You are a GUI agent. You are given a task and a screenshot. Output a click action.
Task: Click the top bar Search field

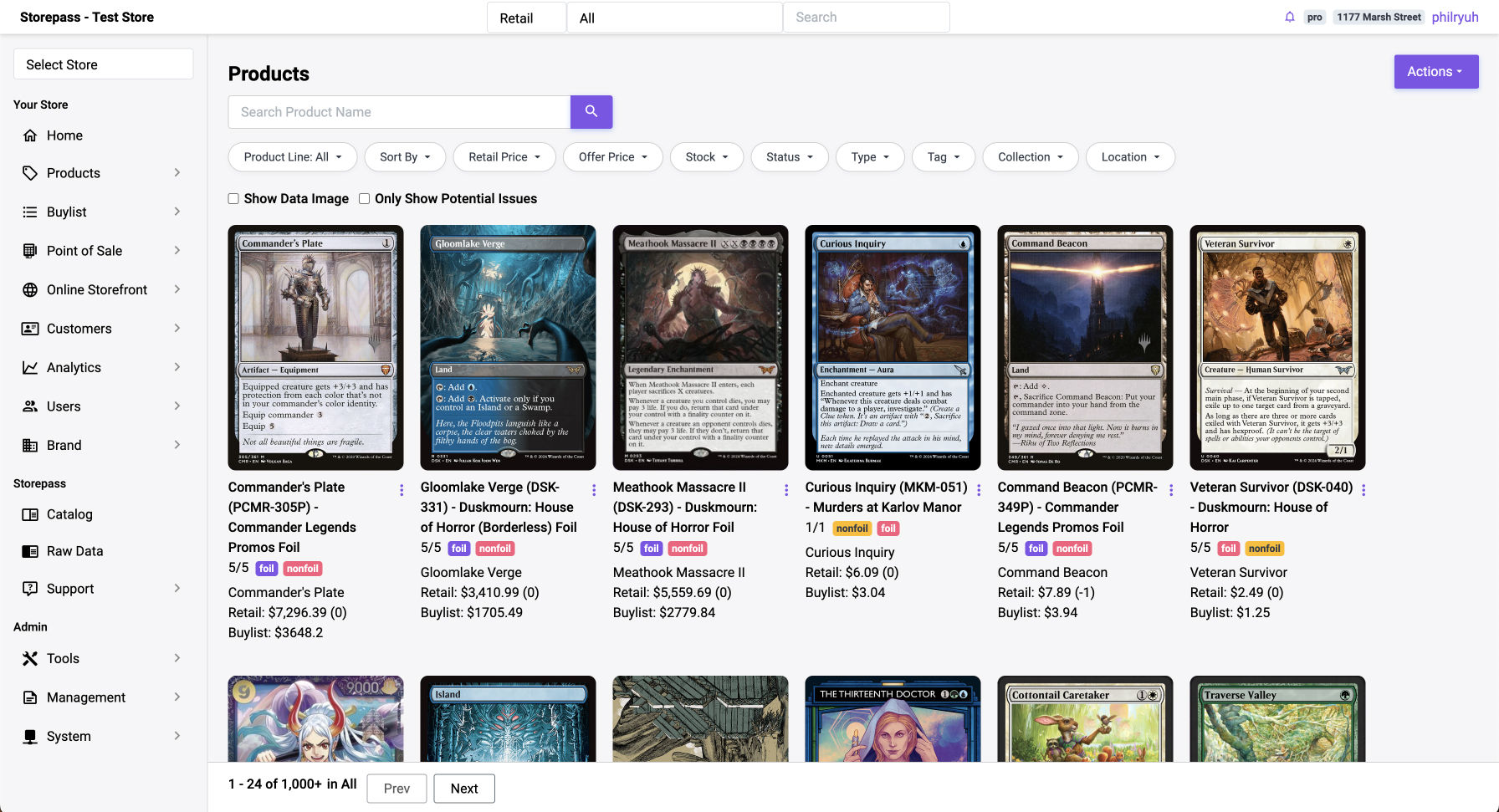pyautogui.click(x=866, y=18)
